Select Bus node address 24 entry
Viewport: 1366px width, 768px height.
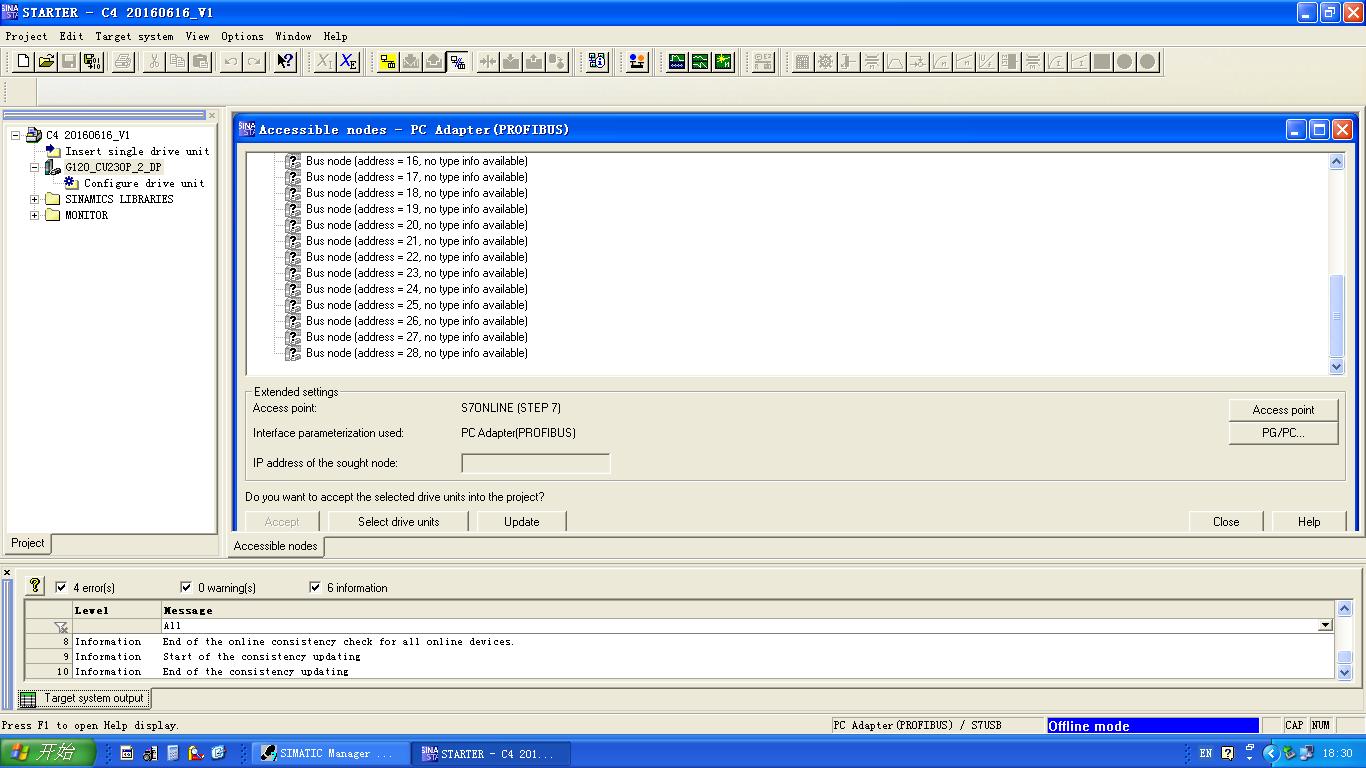pos(417,289)
